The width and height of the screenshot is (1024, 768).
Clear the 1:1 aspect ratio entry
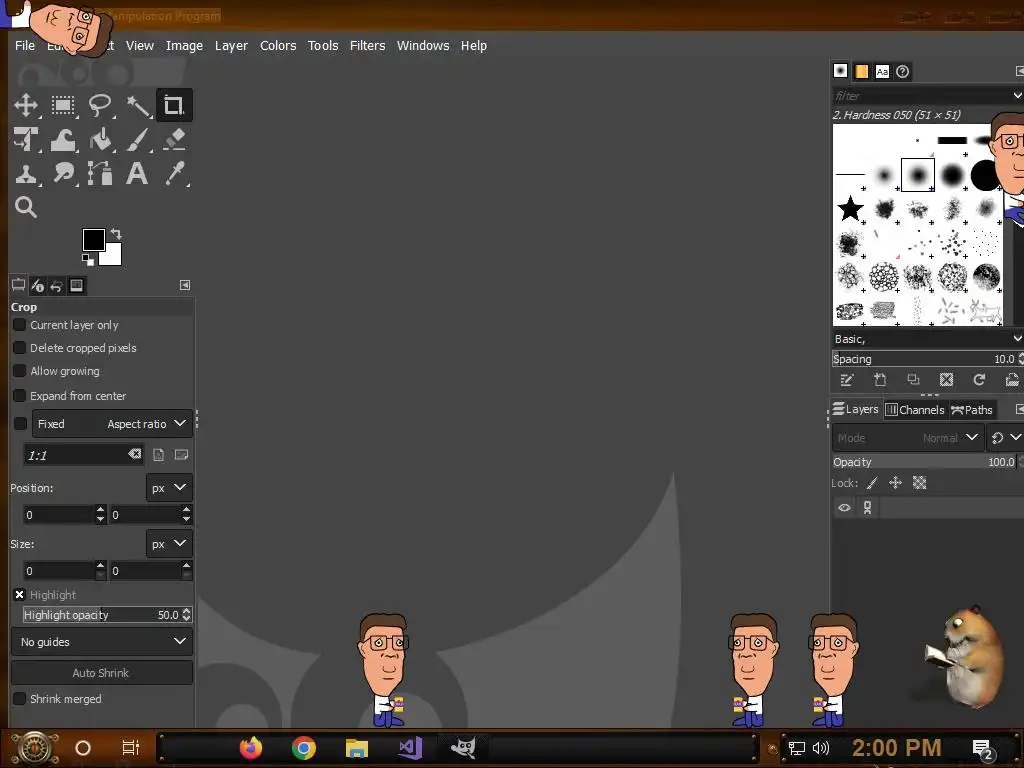(135, 454)
